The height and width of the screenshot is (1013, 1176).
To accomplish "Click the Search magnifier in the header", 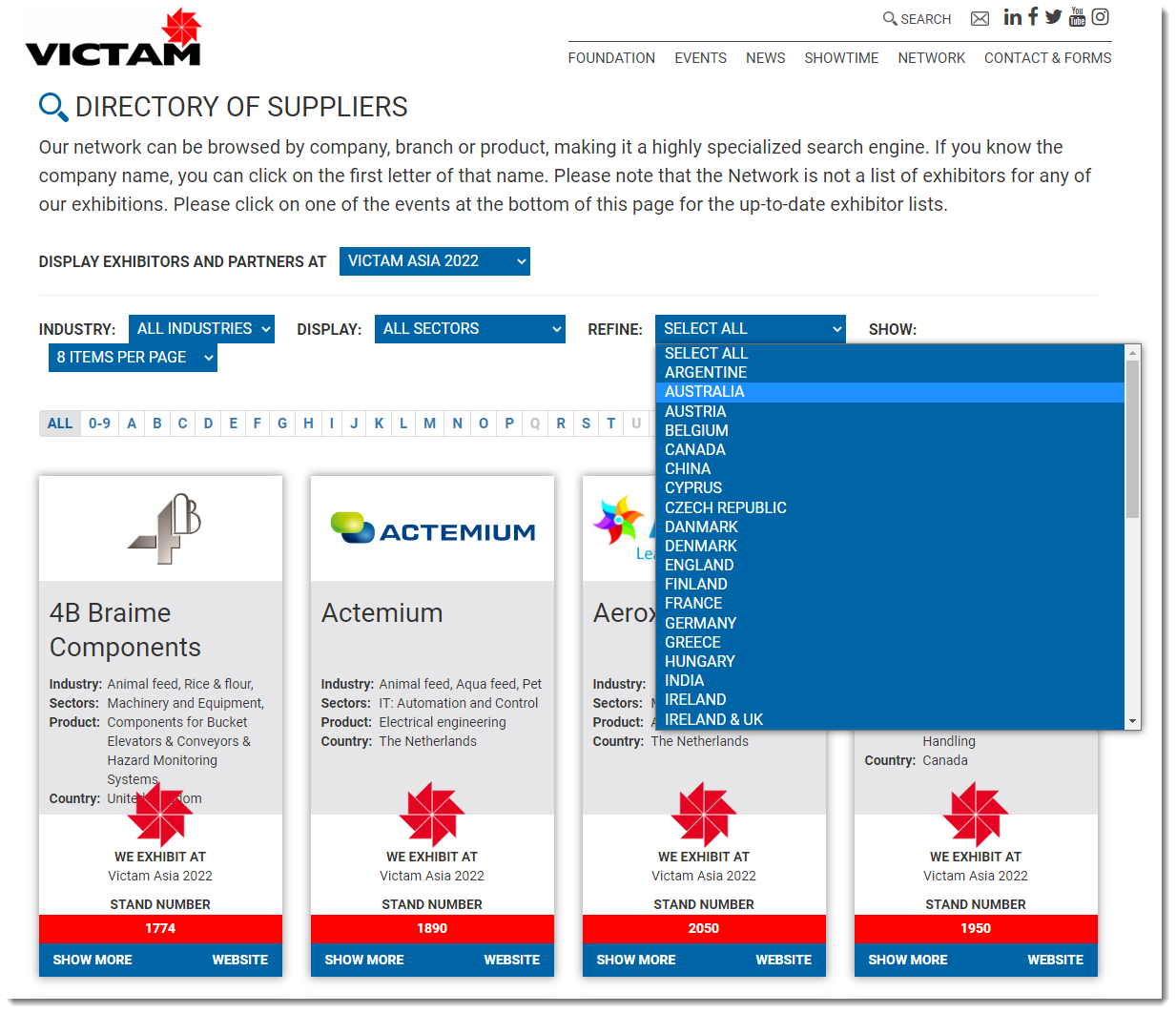I will [917, 19].
